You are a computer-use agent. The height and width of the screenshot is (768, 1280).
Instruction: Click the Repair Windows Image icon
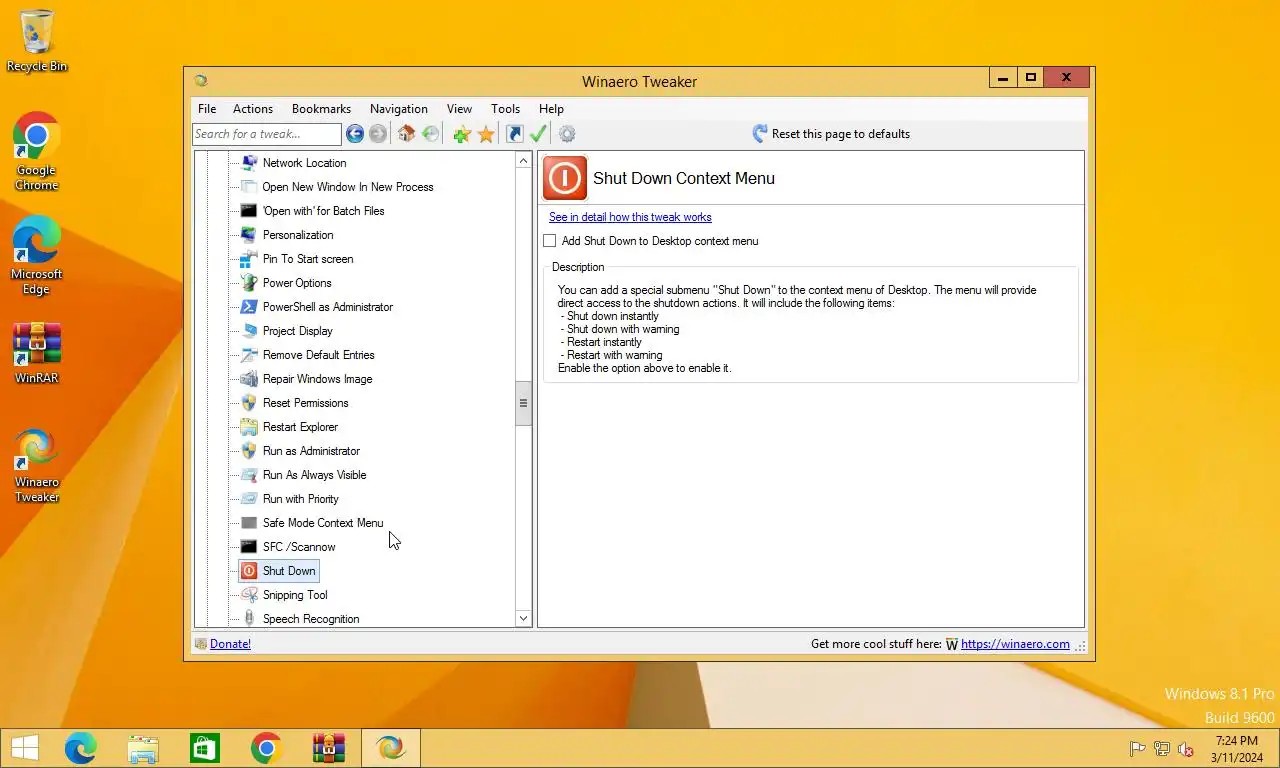point(249,379)
